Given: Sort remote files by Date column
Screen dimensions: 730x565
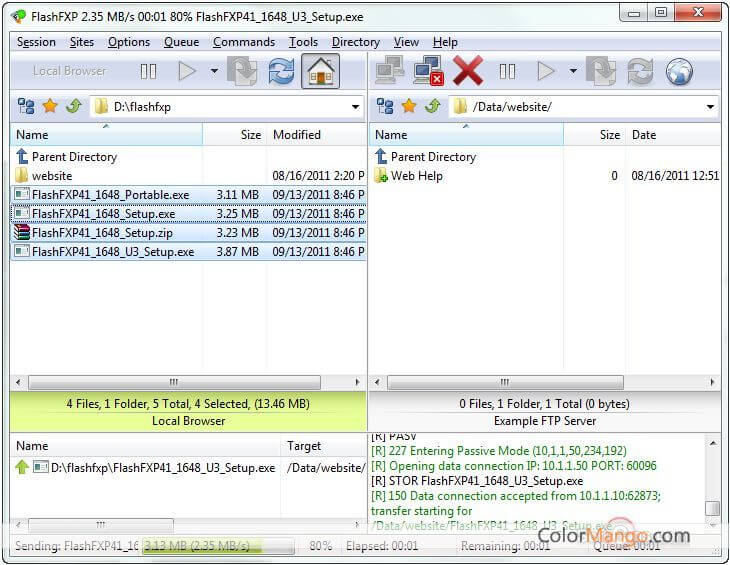Looking at the screenshot, I should pyautogui.click(x=673, y=135).
